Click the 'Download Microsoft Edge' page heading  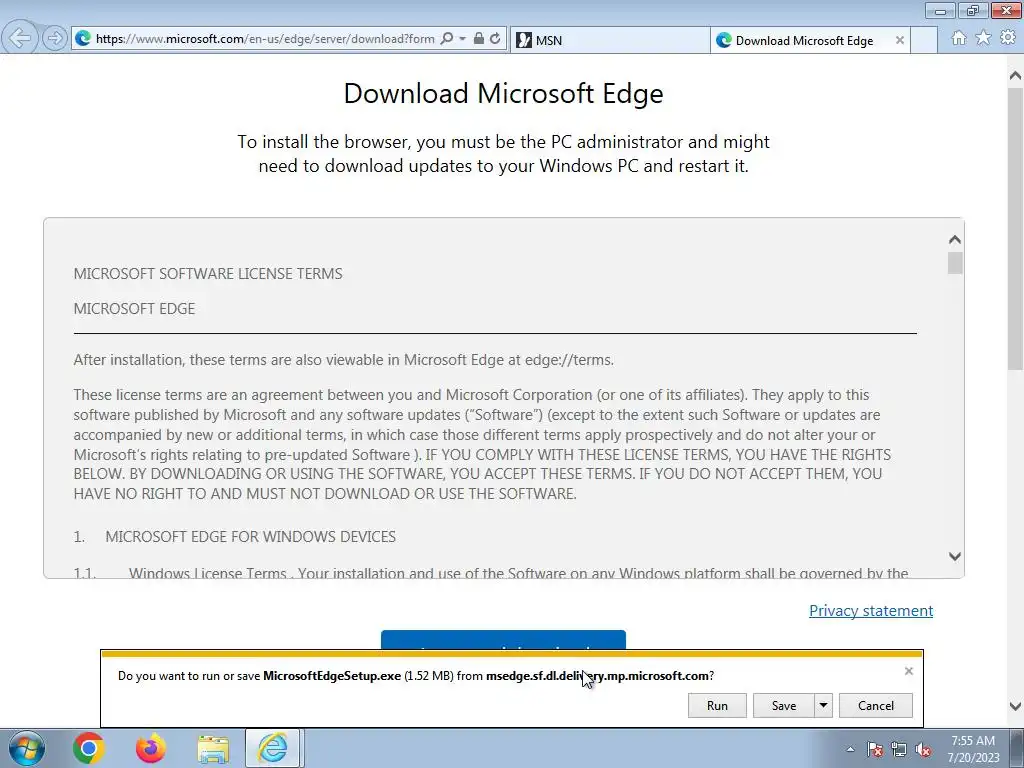pyautogui.click(x=504, y=93)
